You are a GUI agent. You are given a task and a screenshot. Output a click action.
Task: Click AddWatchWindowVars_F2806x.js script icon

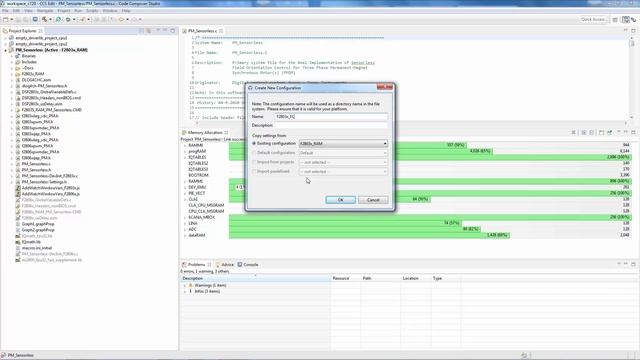click(18, 194)
